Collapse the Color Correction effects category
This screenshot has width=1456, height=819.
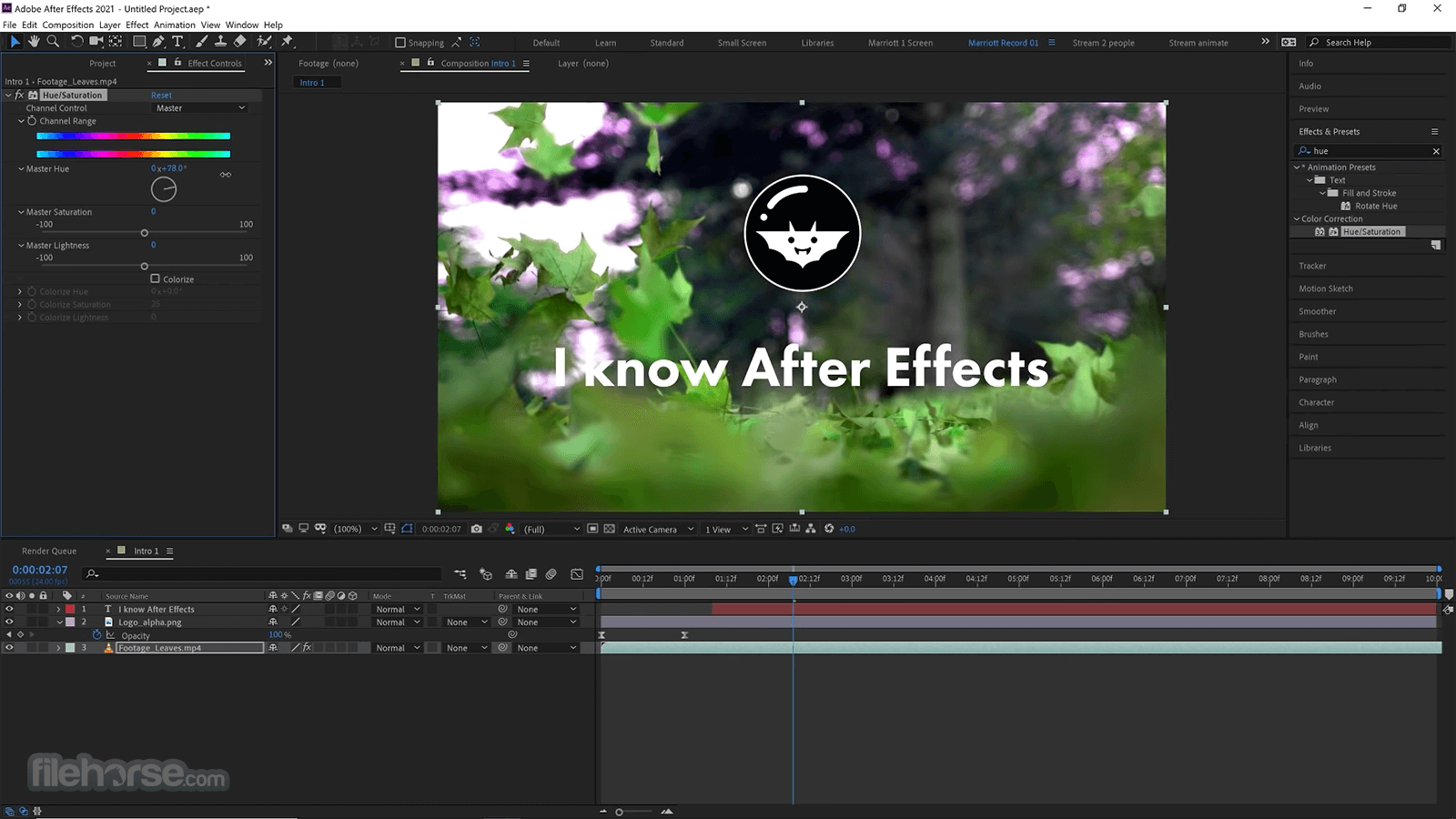1297,218
